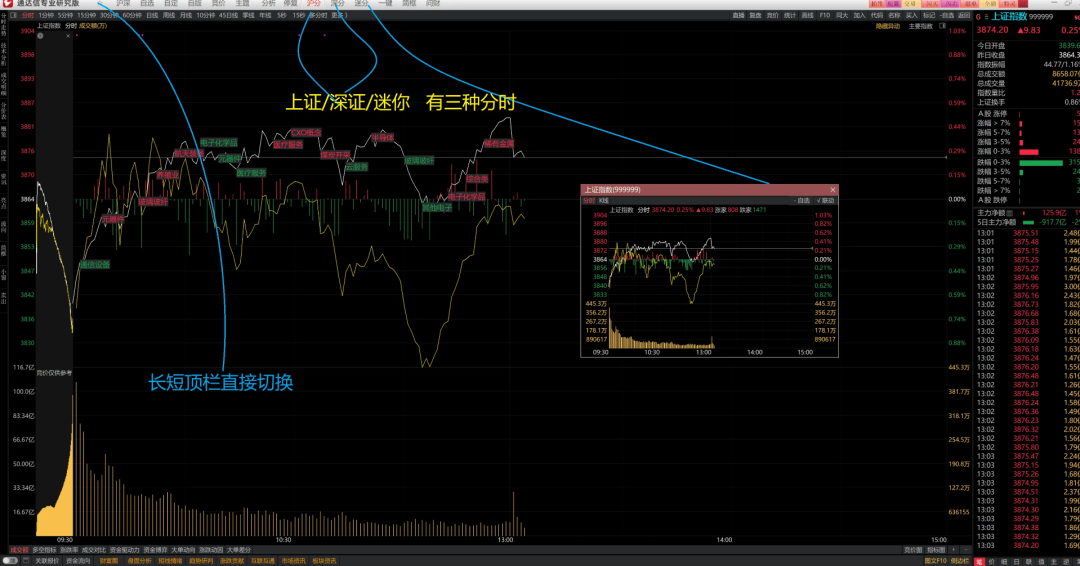Switch the mini window to K线 tab
Image resolution: width=1080 pixels, height=566 pixels.
(603, 200)
